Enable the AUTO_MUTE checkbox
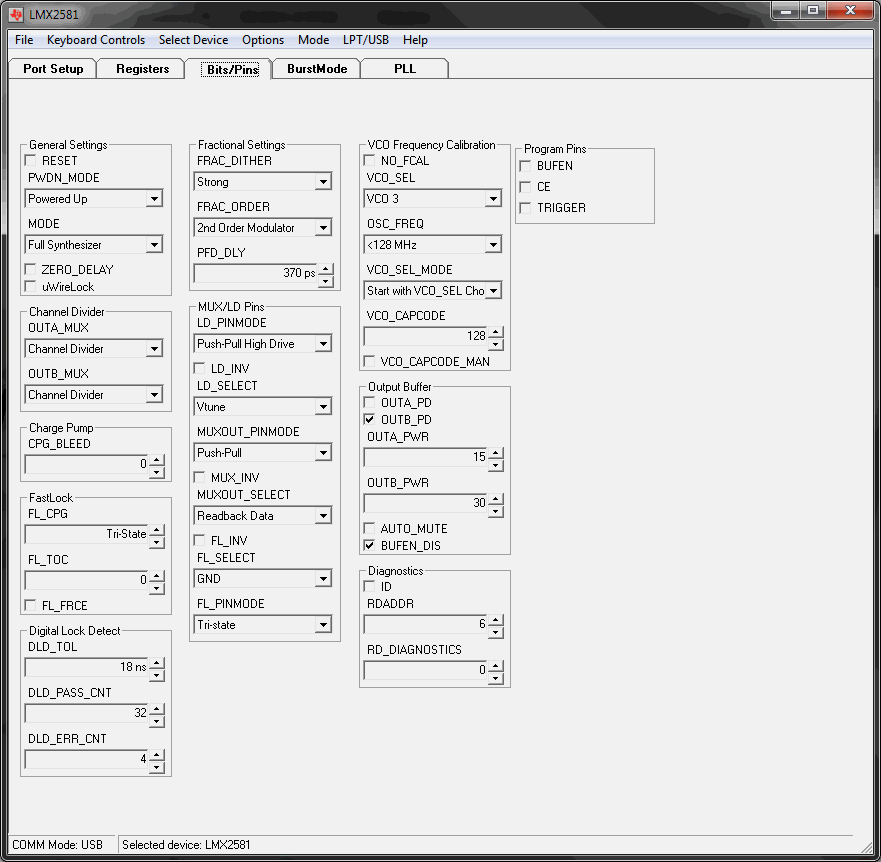 pyautogui.click(x=370, y=528)
